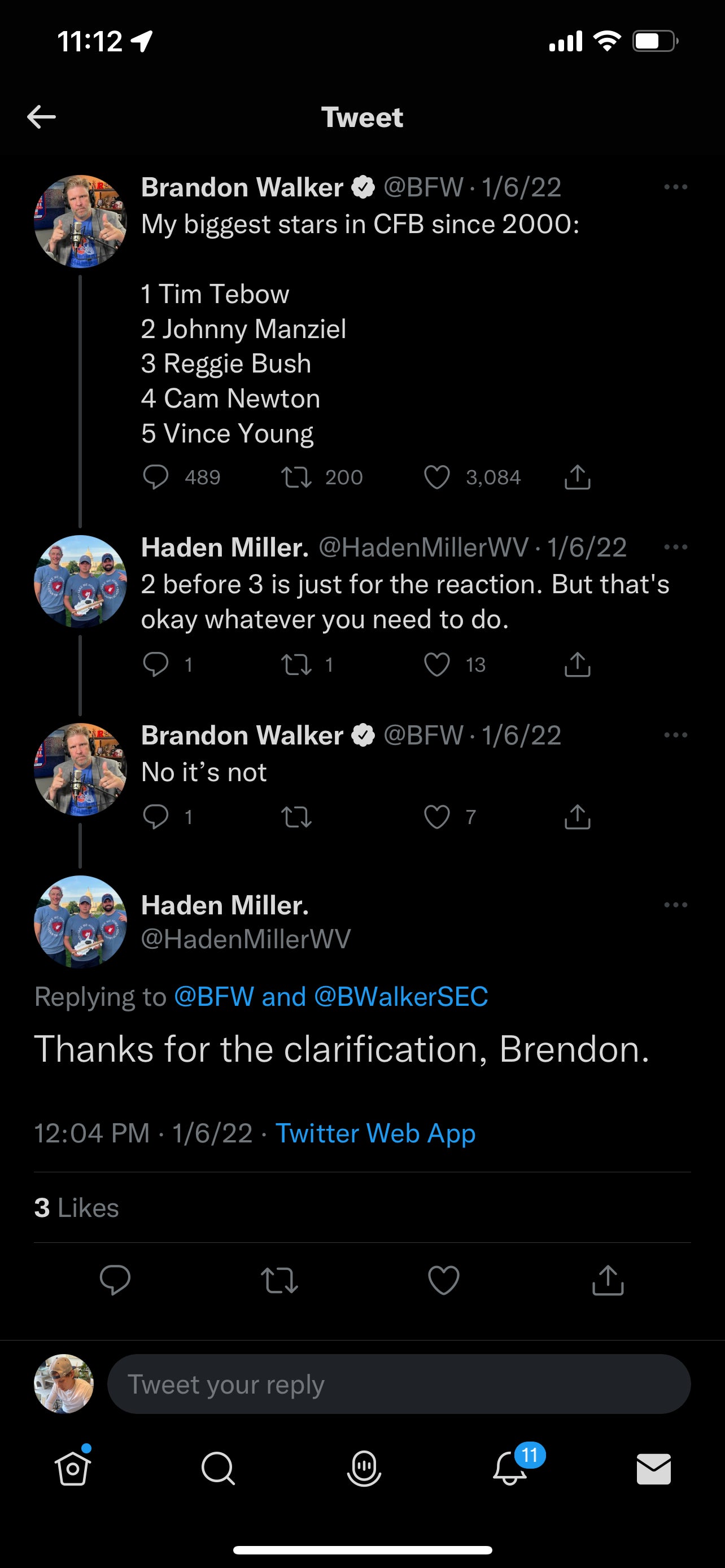The height and width of the screenshot is (1568, 725).
Task: Tap the Twitter Web App source link
Action: [x=375, y=1133]
